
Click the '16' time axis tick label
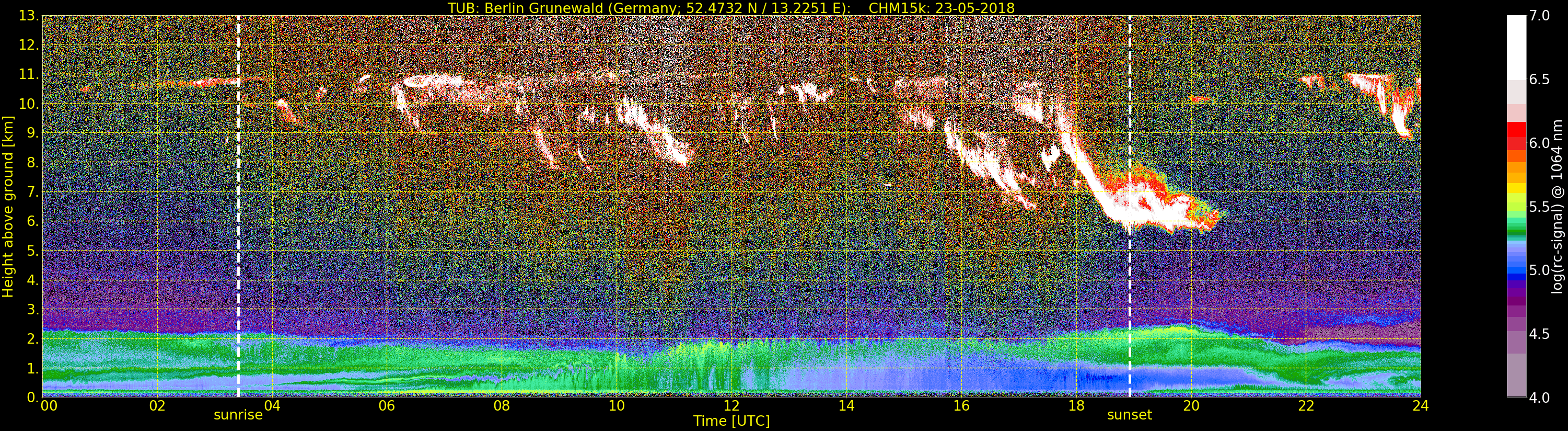(x=961, y=406)
